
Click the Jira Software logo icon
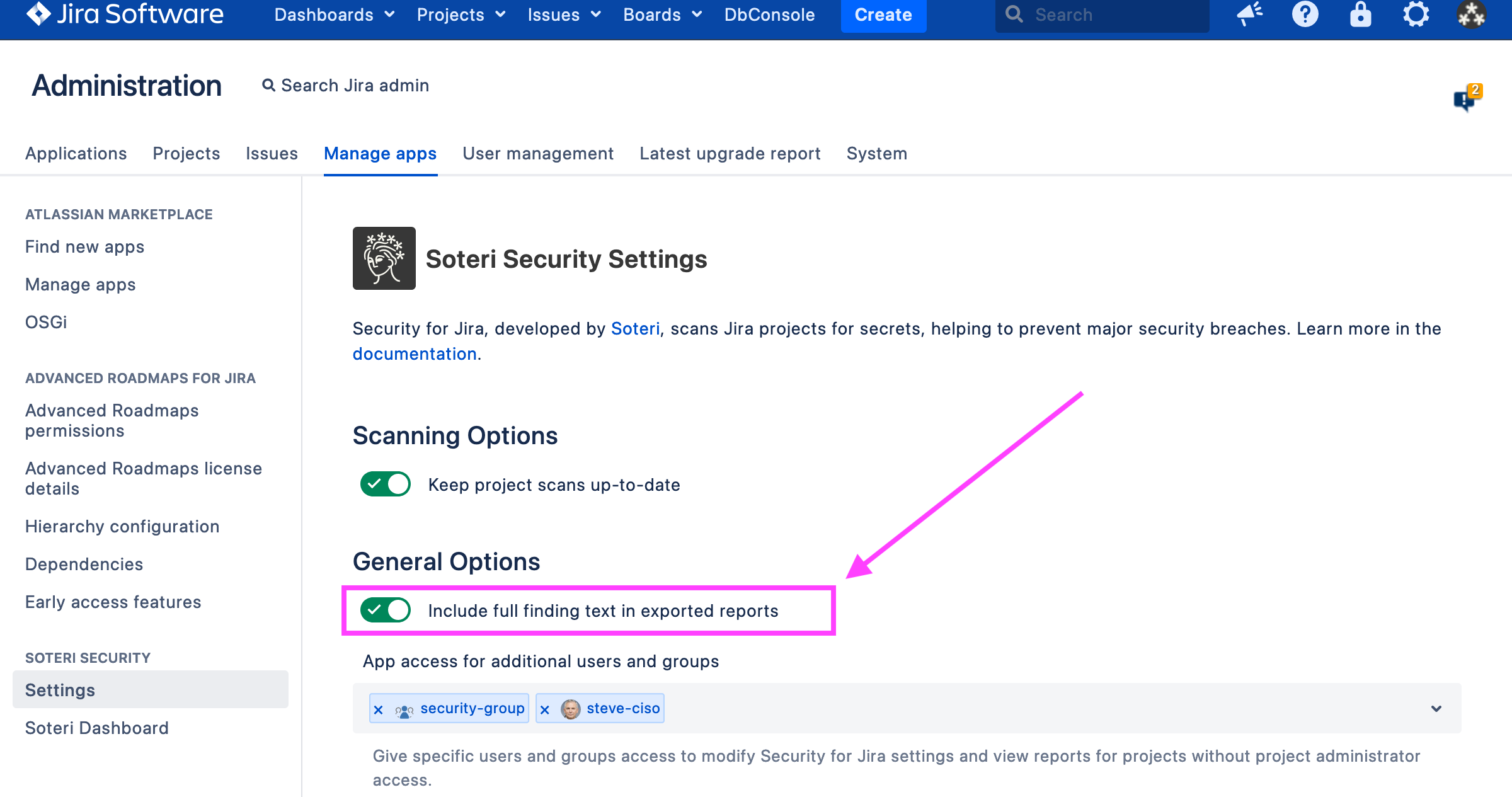[x=39, y=14]
